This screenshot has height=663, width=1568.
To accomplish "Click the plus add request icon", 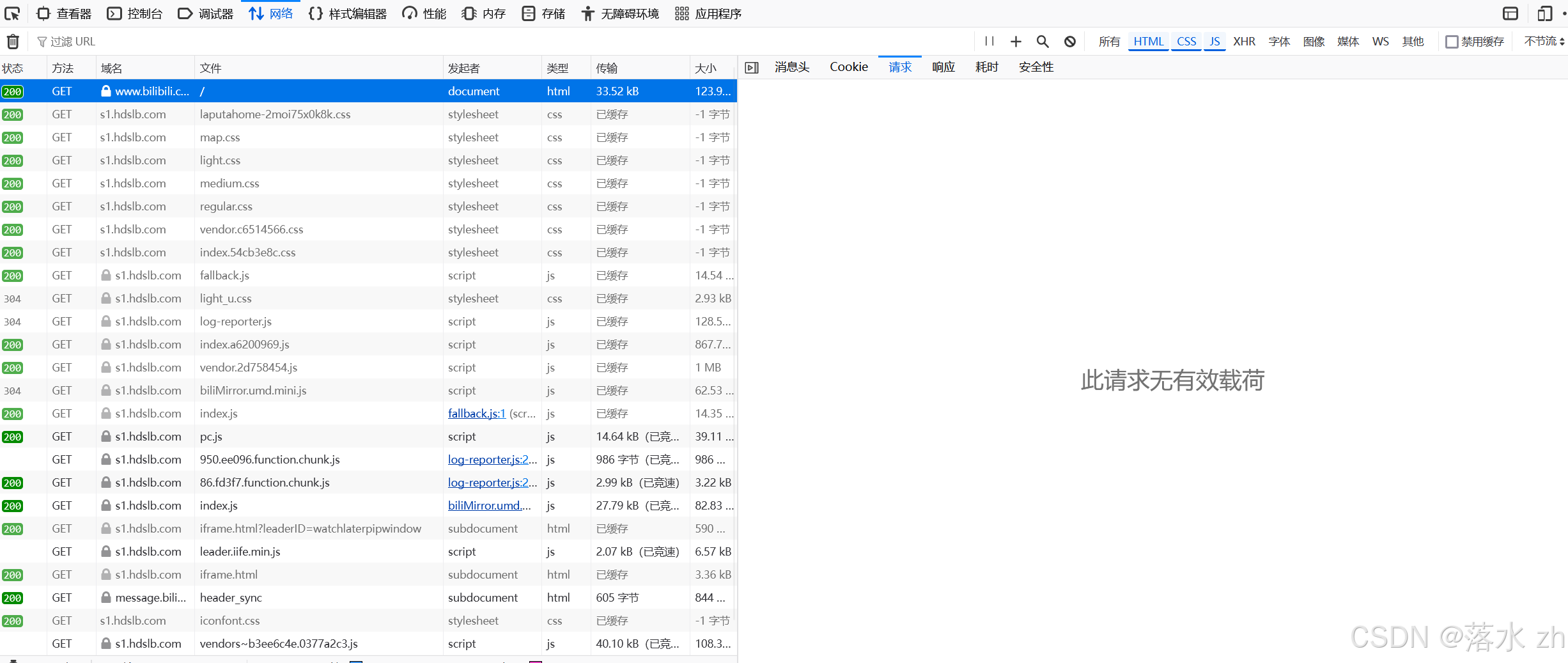I will [1016, 42].
